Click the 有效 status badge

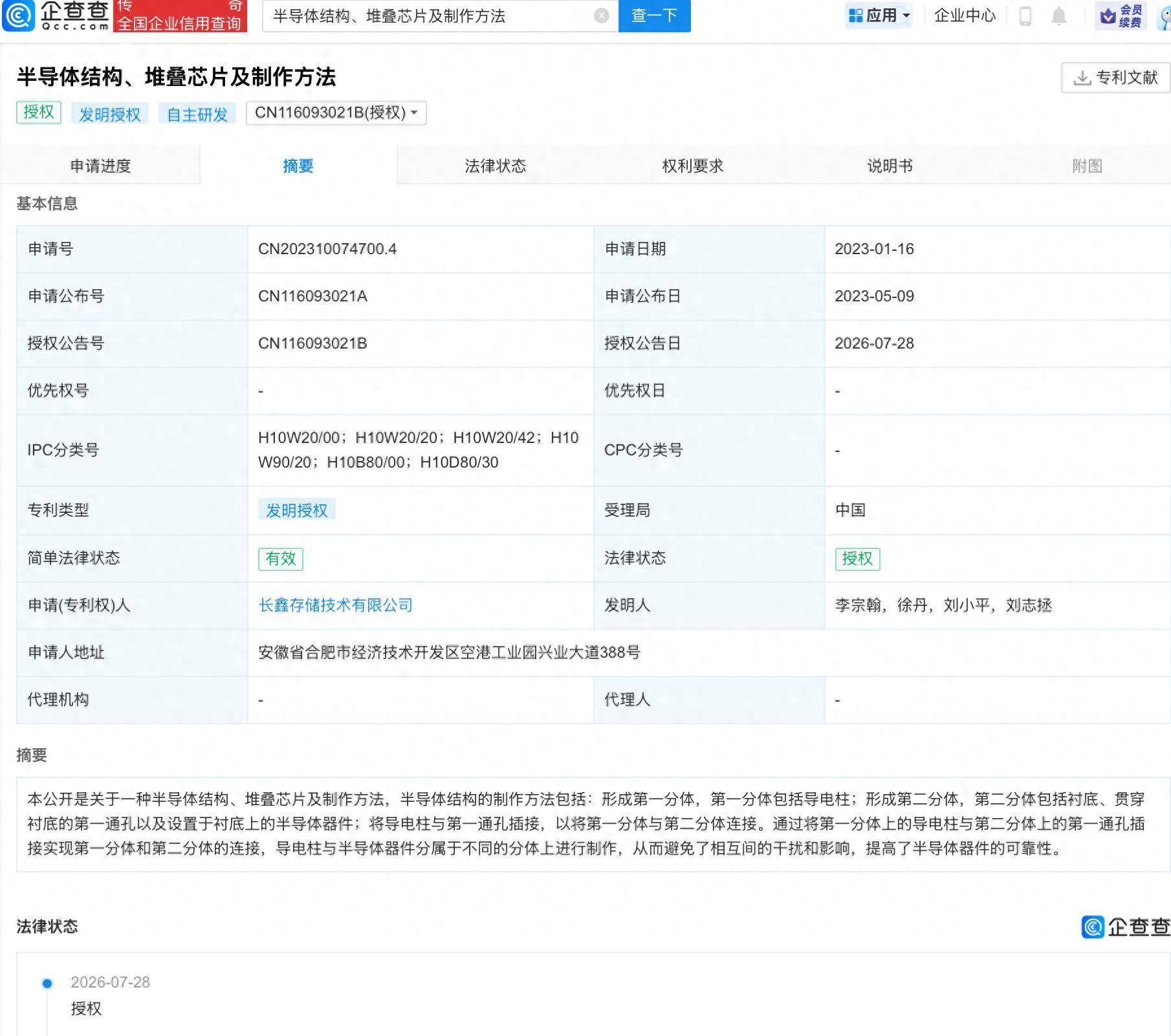pyautogui.click(x=280, y=558)
